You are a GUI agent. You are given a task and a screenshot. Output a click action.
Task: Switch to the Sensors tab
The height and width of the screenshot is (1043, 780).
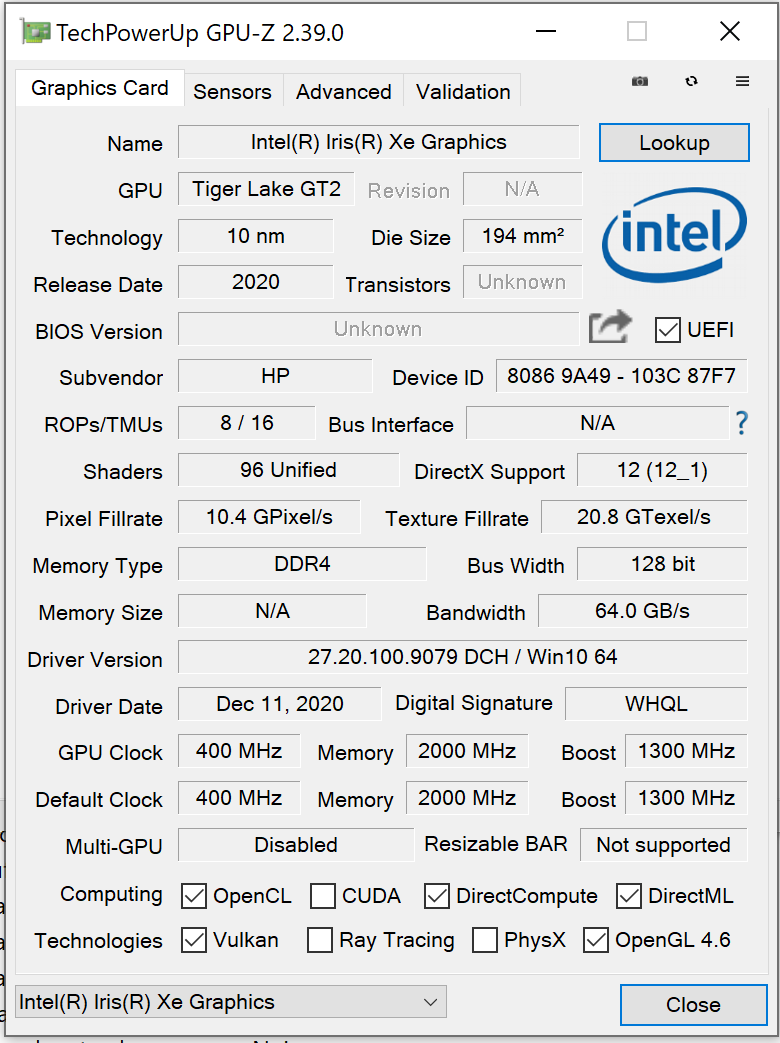(x=232, y=91)
